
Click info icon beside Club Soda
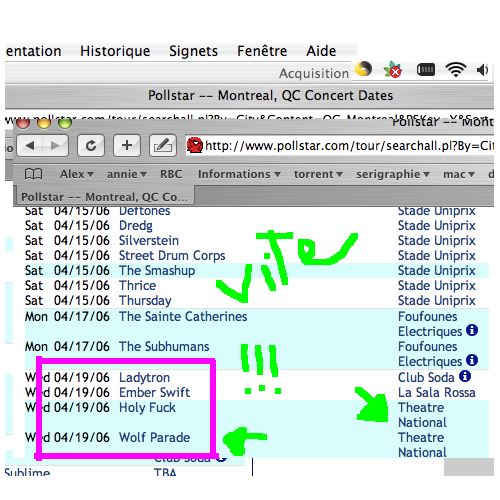pyautogui.click(x=465, y=376)
